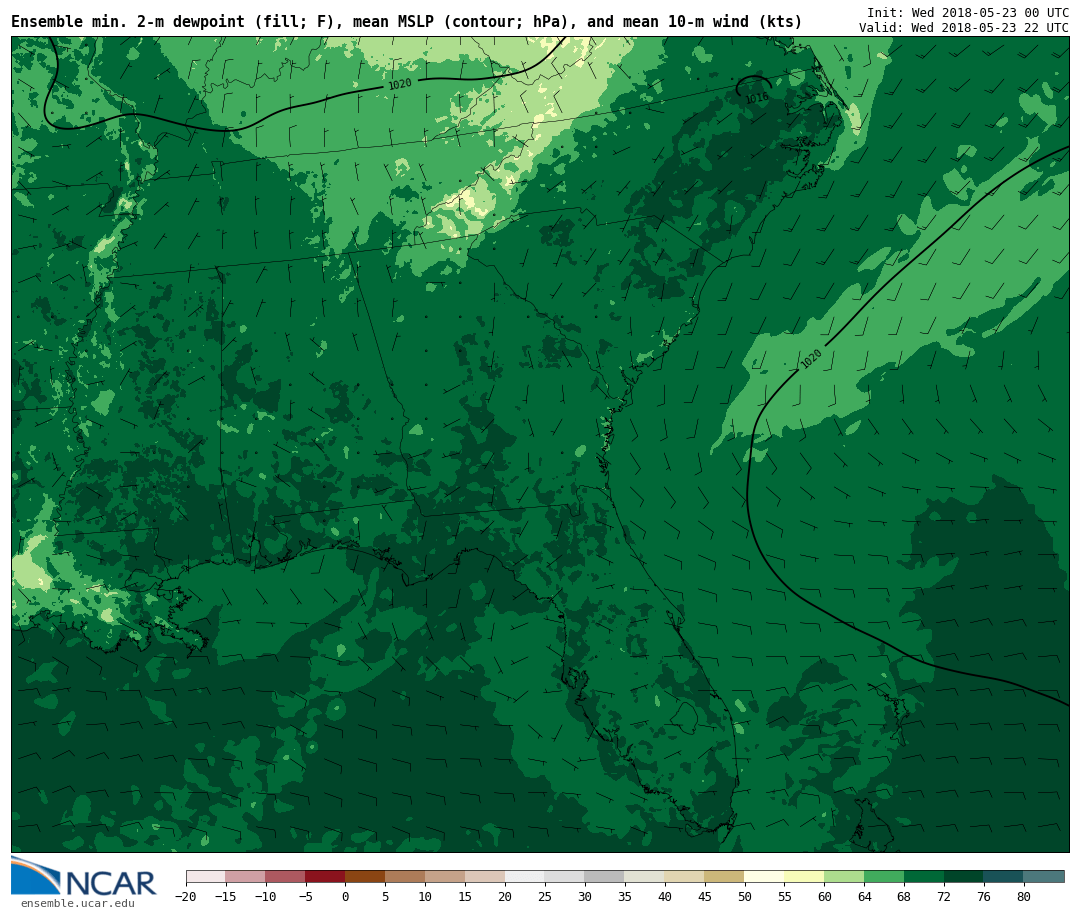Open the ensemble.ucar.edu link text
The image size is (1080, 915).
click(77, 904)
